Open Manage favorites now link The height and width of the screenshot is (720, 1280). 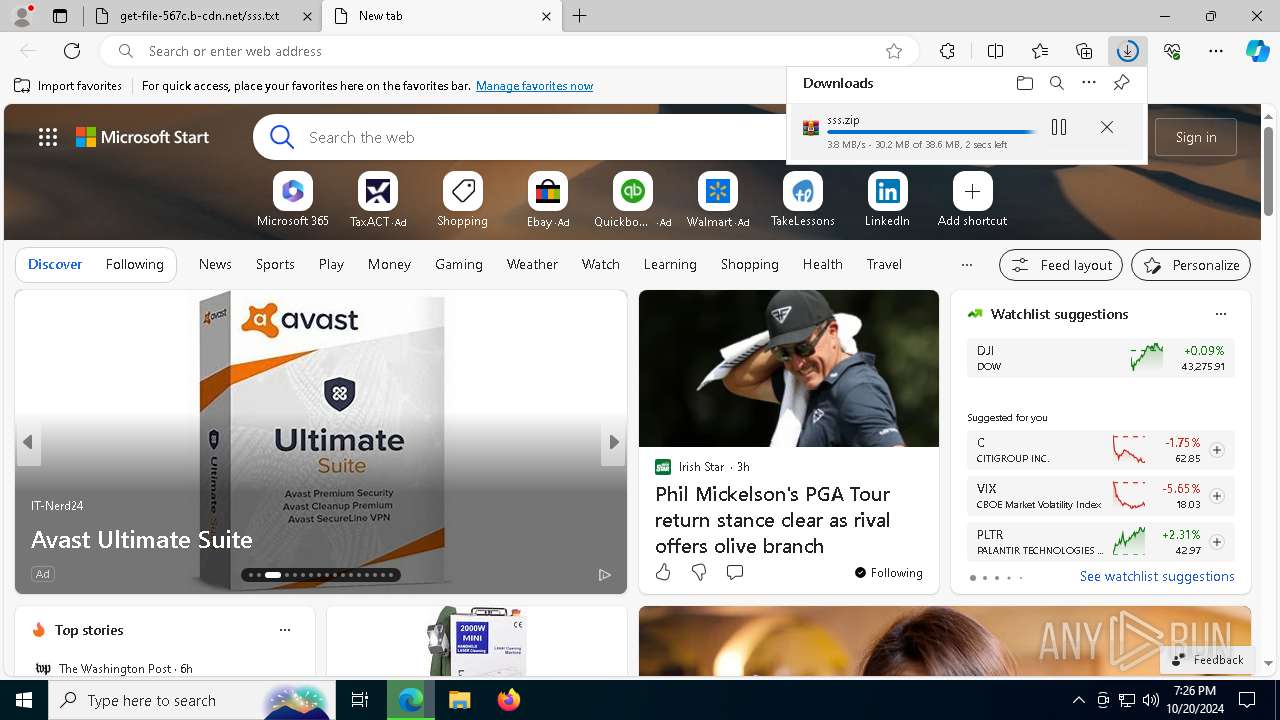(534, 86)
